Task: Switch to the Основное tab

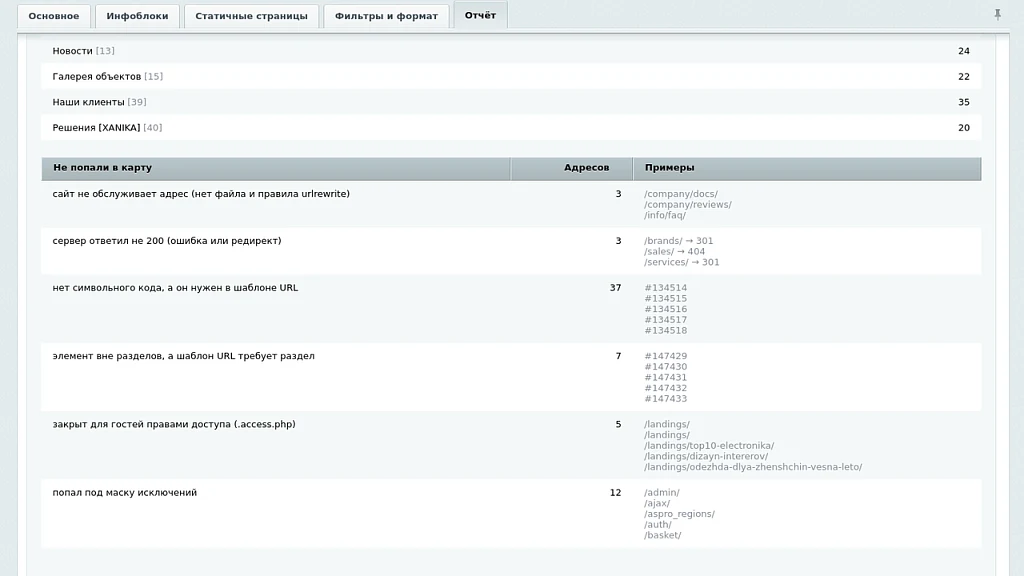Action: click(54, 16)
